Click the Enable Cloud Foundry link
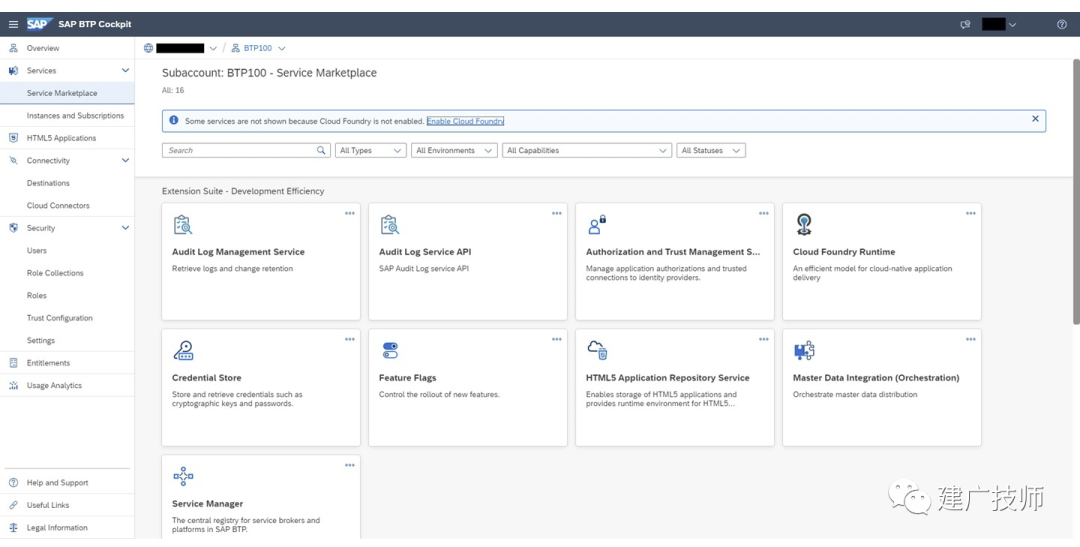Image resolution: width=1080 pixels, height=547 pixels. 466,121
